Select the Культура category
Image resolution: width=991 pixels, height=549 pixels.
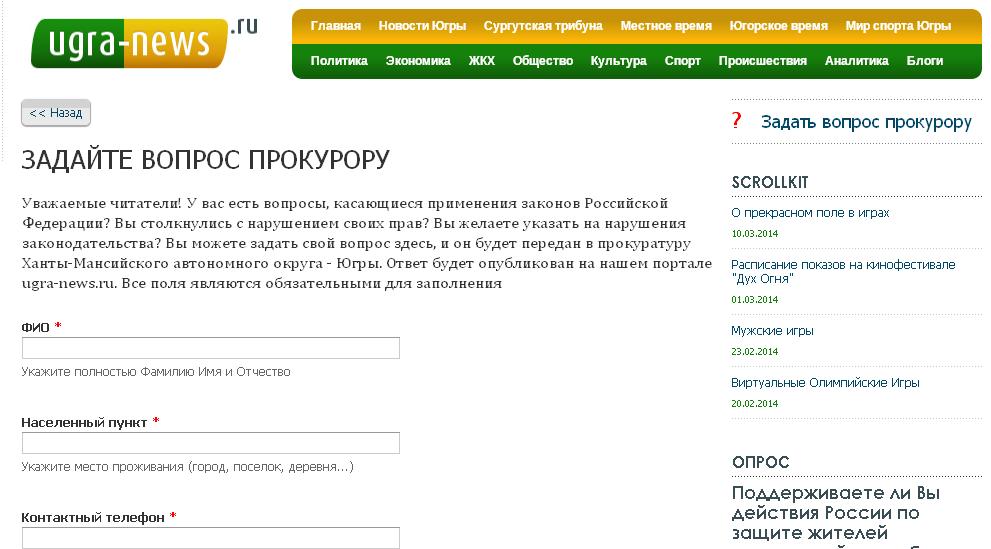[x=618, y=61]
